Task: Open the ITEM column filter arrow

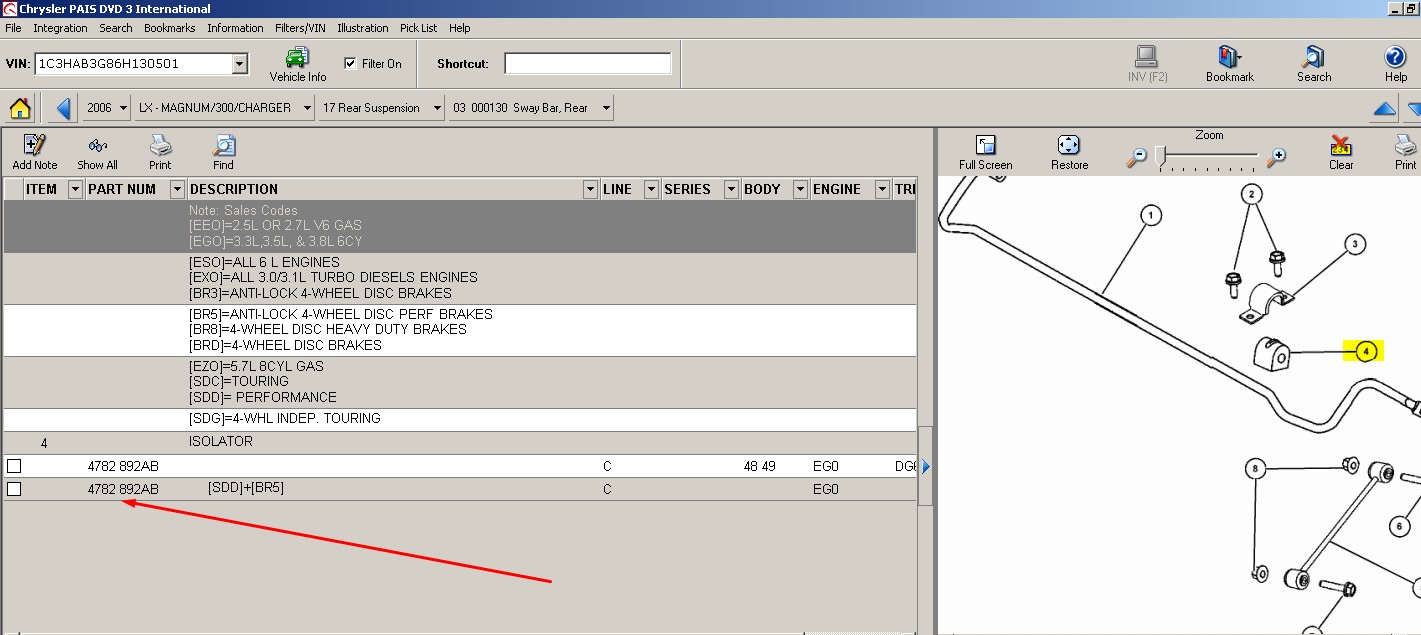Action: (x=75, y=189)
